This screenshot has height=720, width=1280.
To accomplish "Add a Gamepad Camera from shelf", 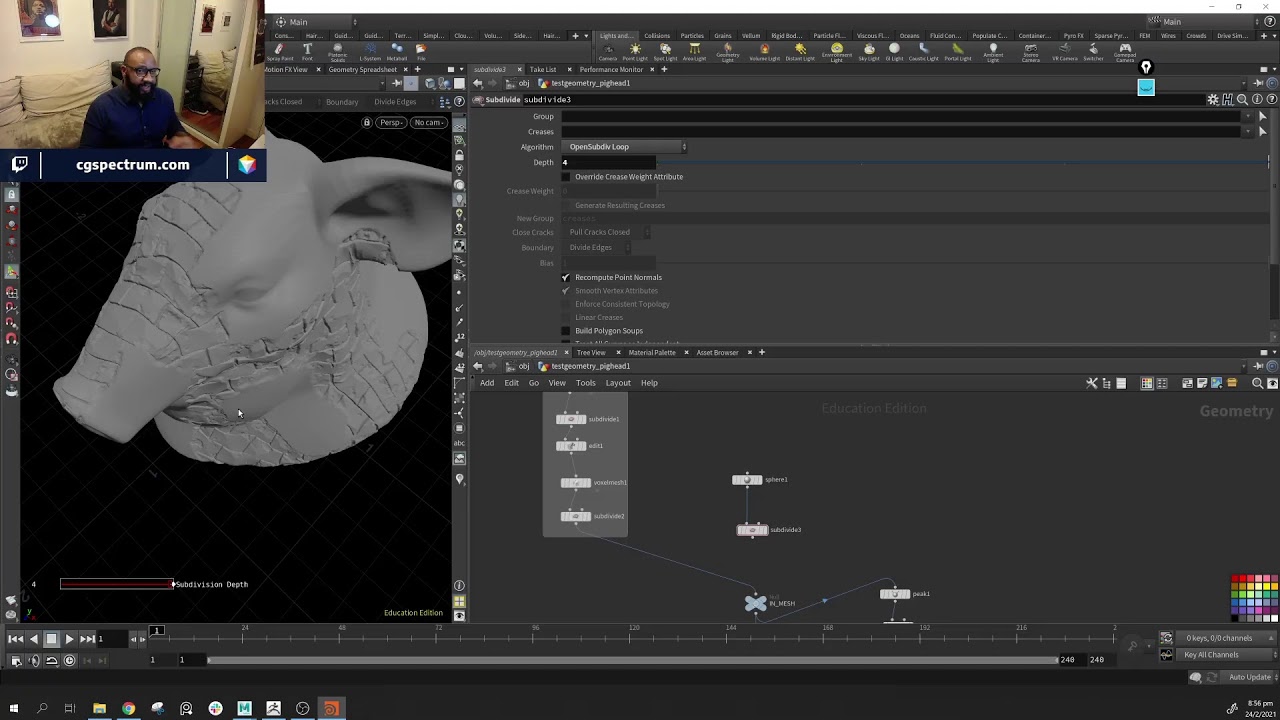I will tap(1125, 52).
